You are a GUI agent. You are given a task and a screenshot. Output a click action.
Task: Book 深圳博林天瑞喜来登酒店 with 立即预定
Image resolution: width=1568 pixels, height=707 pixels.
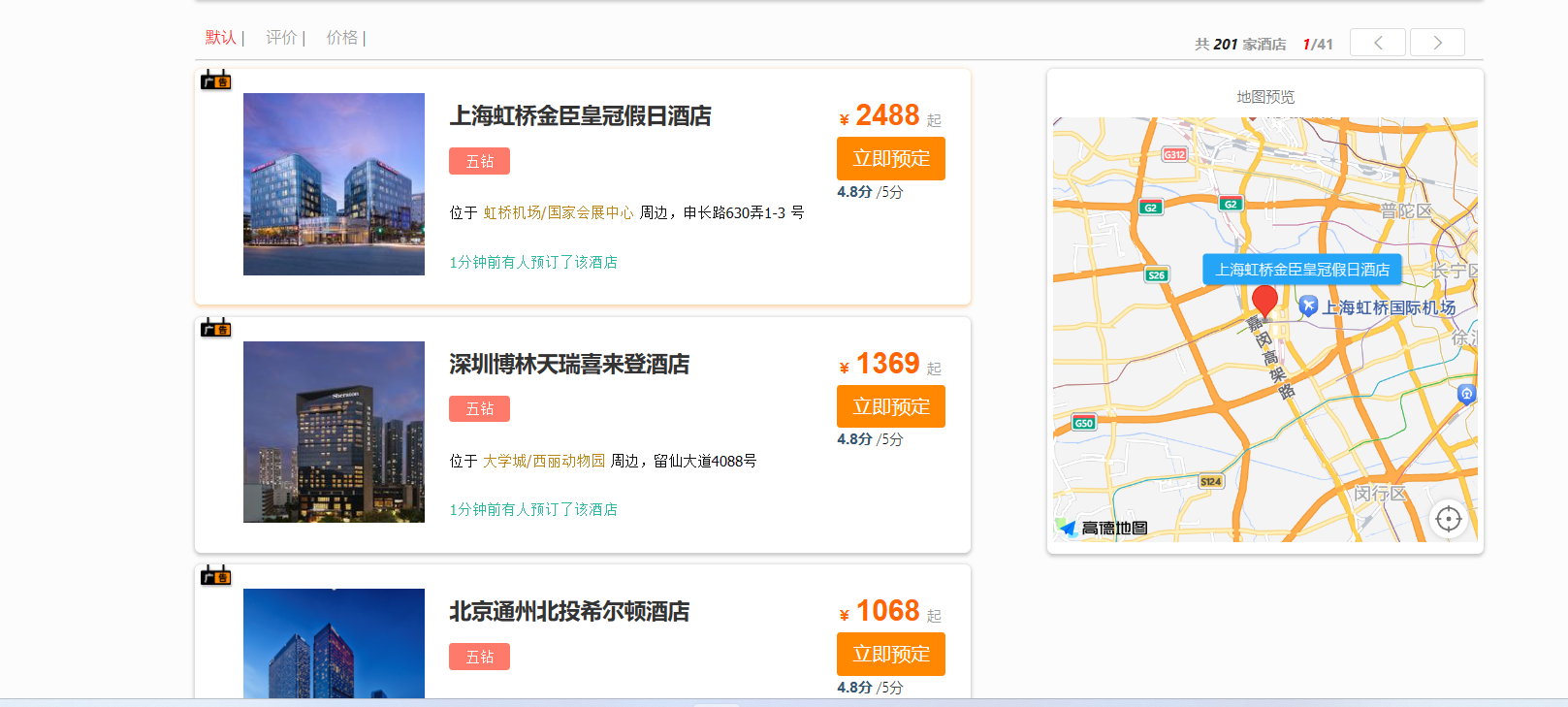891,406
